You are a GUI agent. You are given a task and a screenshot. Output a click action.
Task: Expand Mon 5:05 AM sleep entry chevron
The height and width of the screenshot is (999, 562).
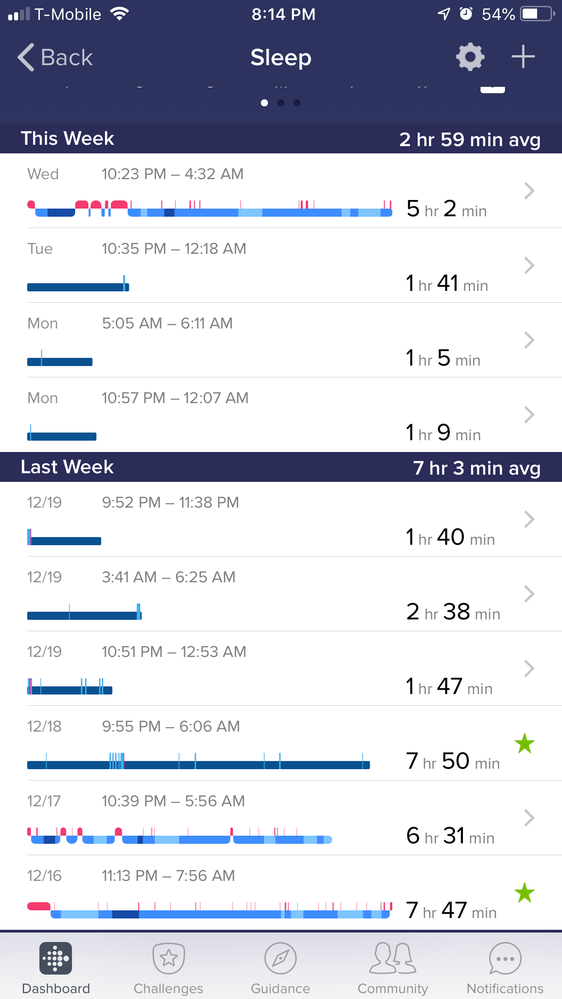click(529, 340)
